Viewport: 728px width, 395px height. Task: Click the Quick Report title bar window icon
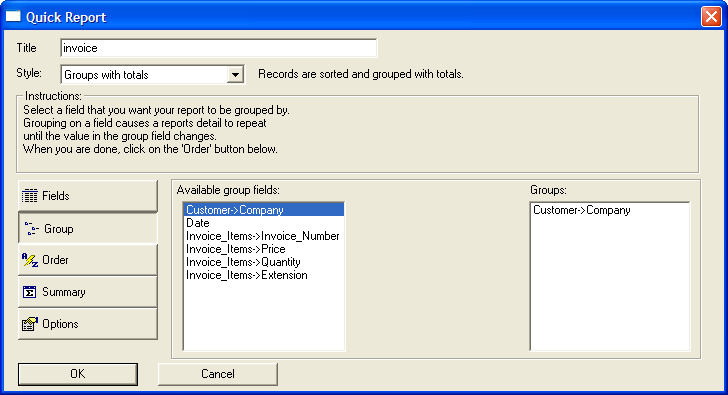13,17
